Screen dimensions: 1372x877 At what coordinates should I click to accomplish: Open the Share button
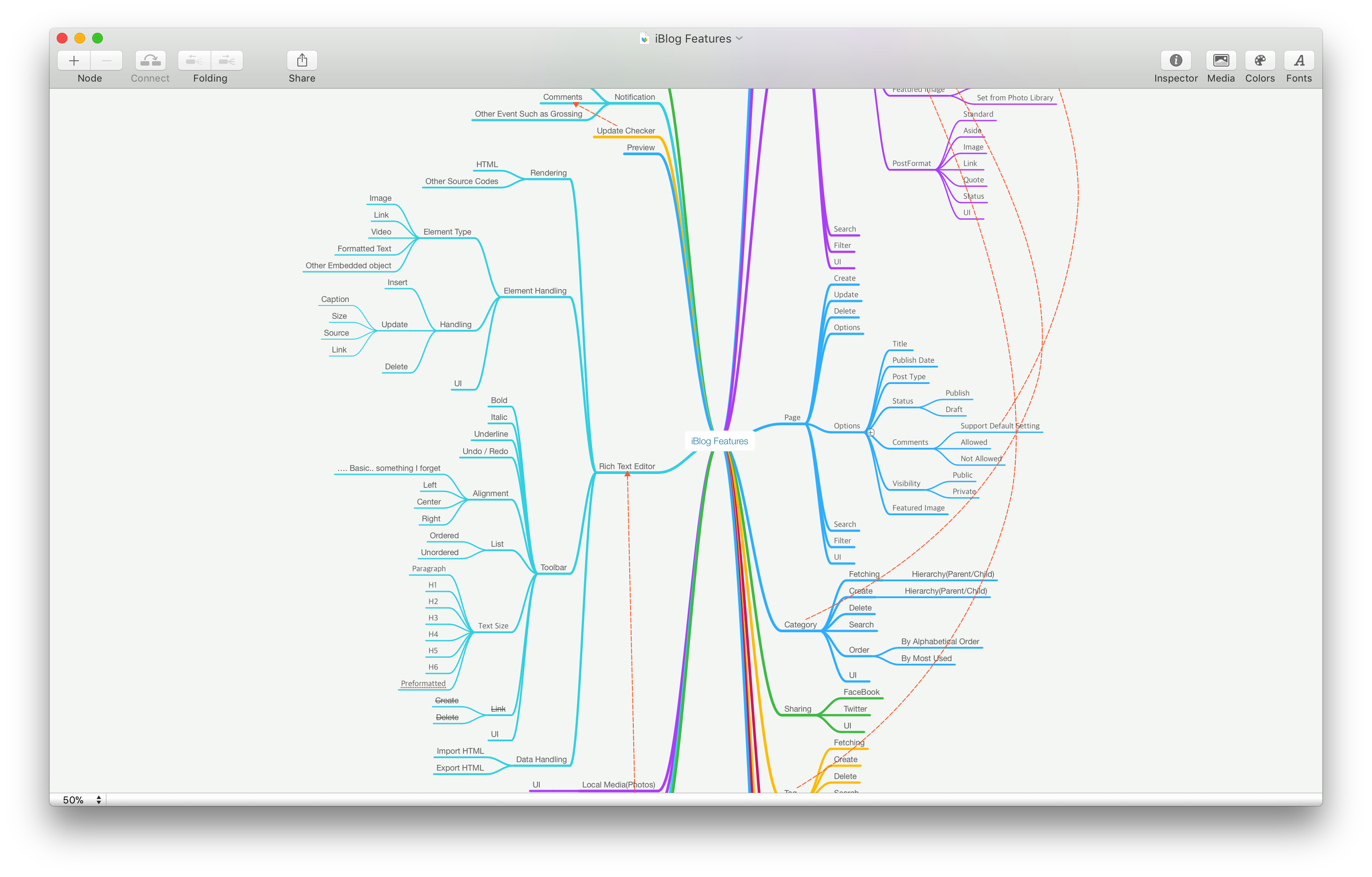click(302, 60)
